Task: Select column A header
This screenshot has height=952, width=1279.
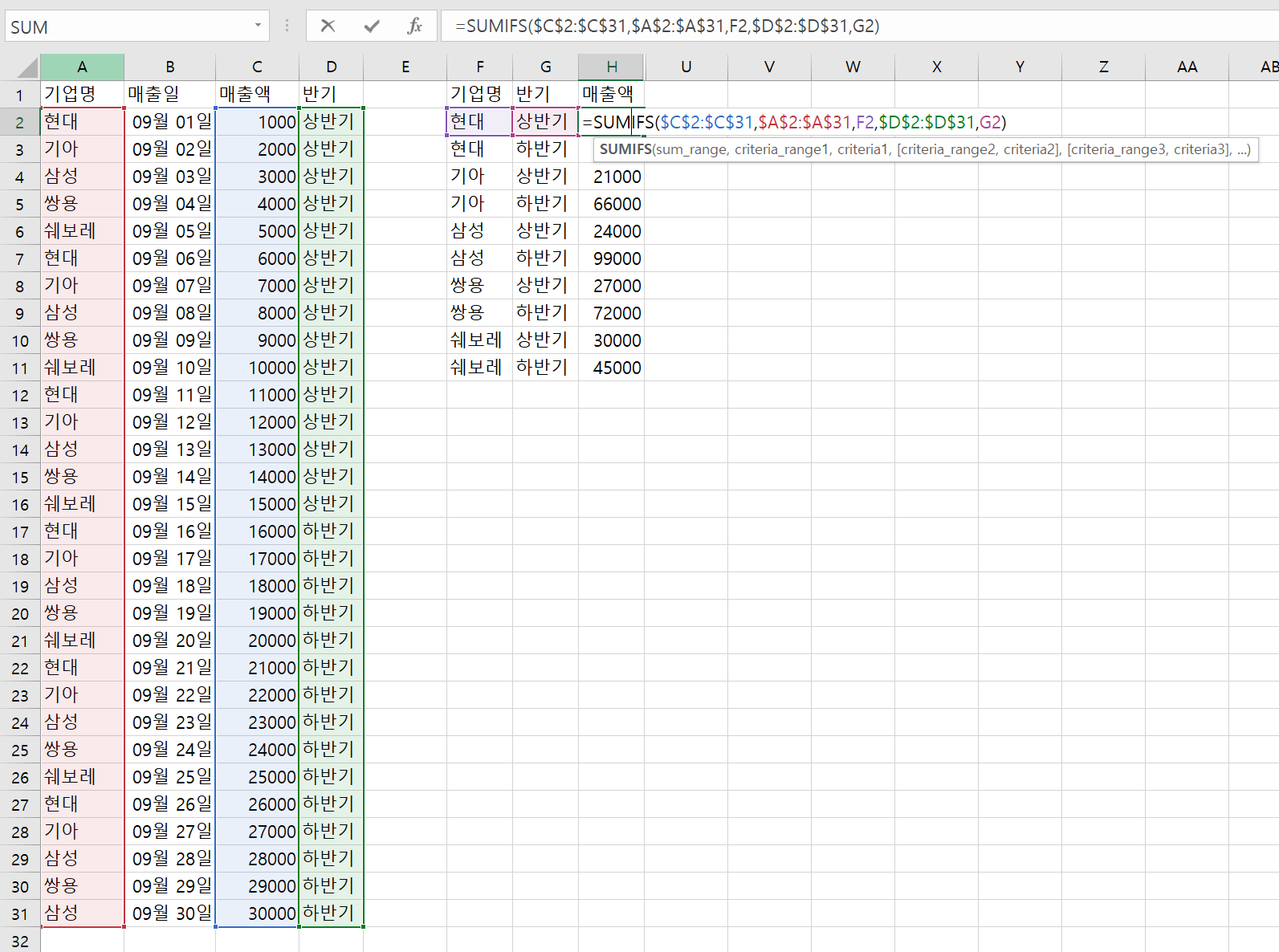Action: [82, 67]
